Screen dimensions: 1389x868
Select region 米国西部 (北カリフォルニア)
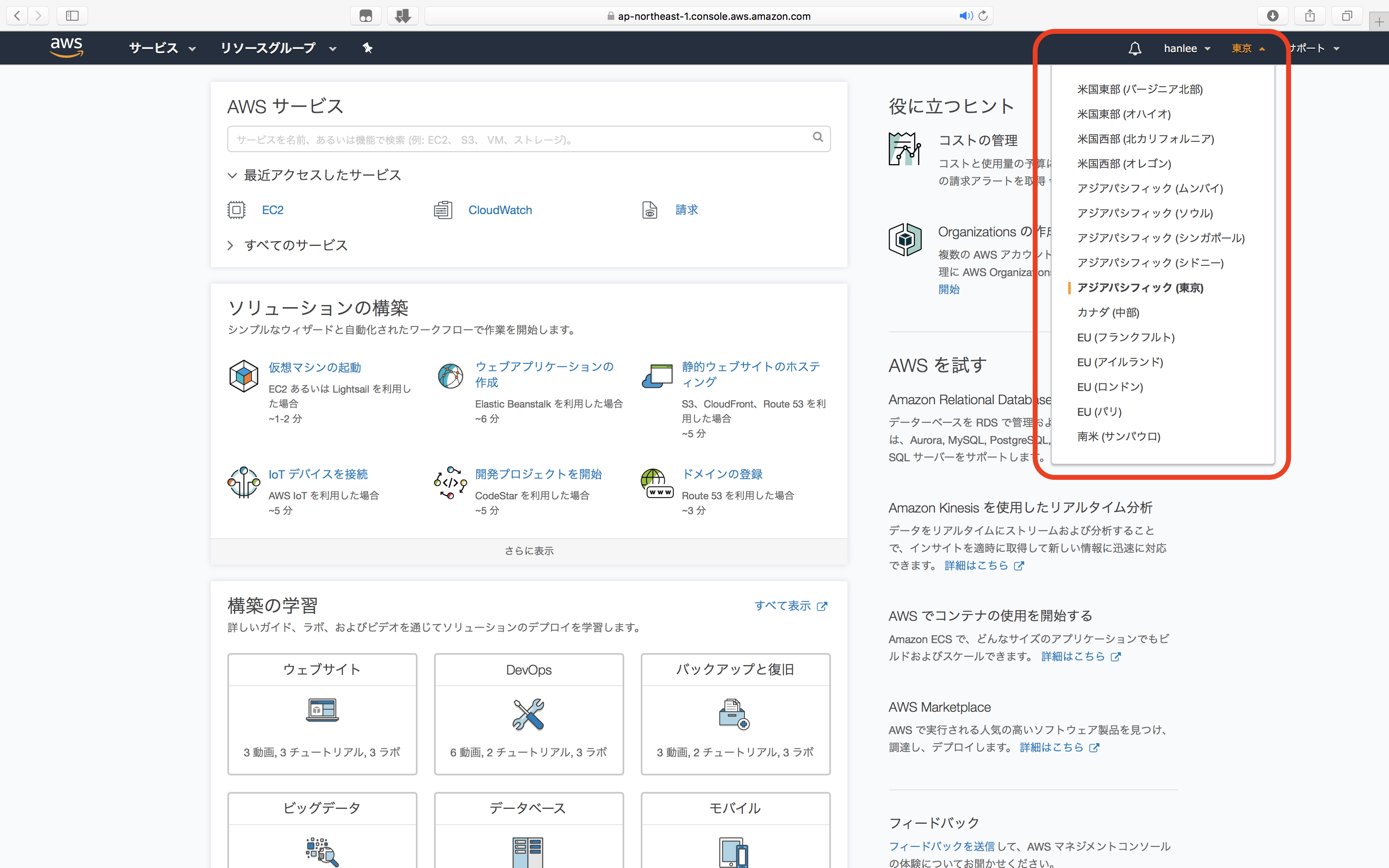(x=1146, y=138)
